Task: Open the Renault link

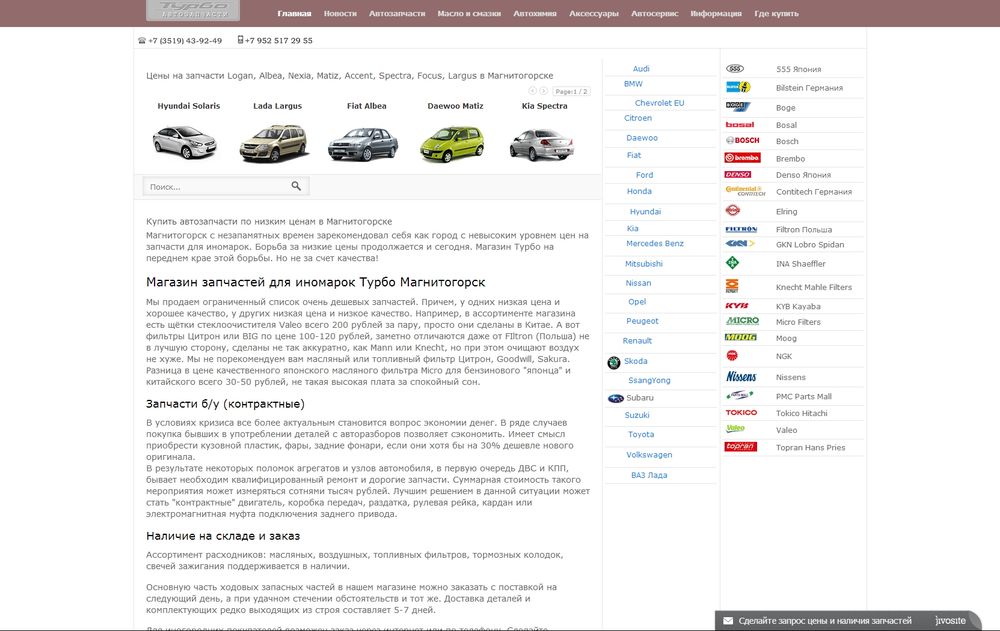Action: click(637, 341)
